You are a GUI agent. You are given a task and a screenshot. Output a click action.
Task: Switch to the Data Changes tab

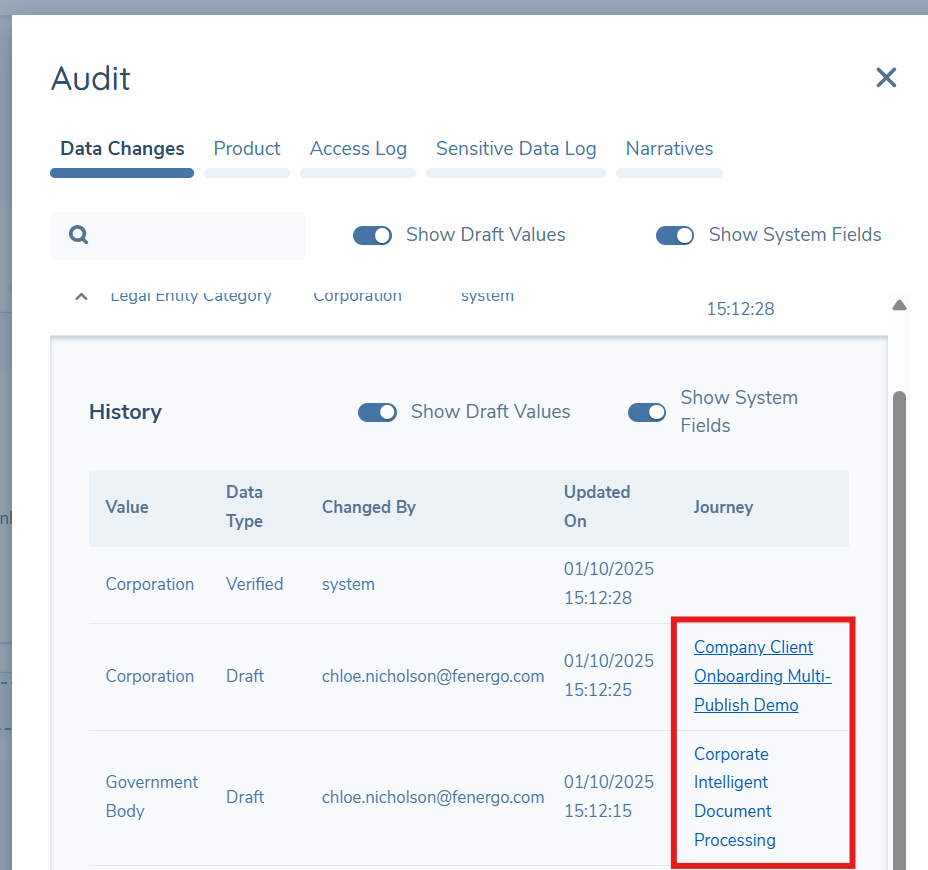[122, 149]
